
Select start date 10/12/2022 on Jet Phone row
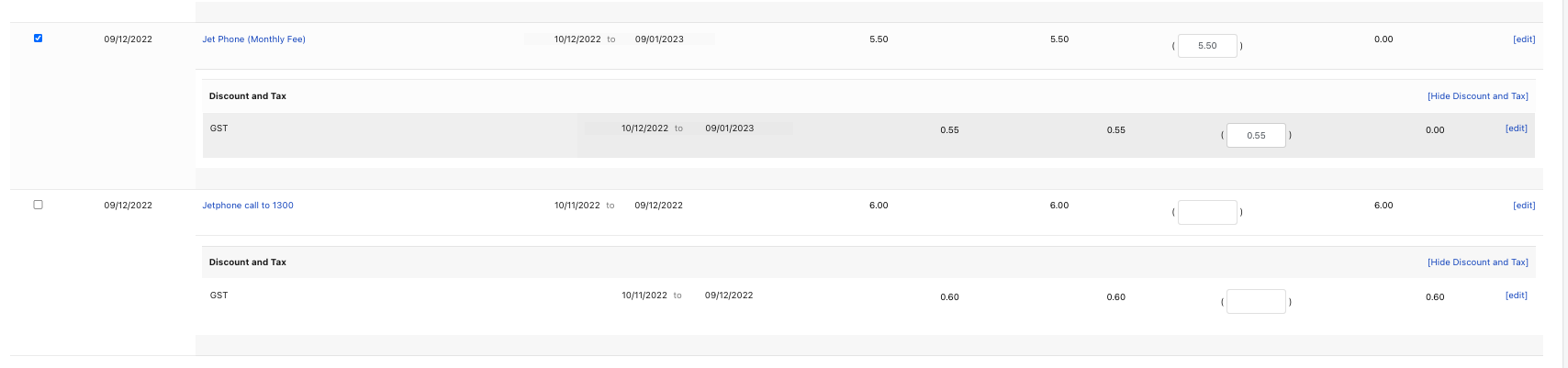pyautogui.click(x=577, y=39)
